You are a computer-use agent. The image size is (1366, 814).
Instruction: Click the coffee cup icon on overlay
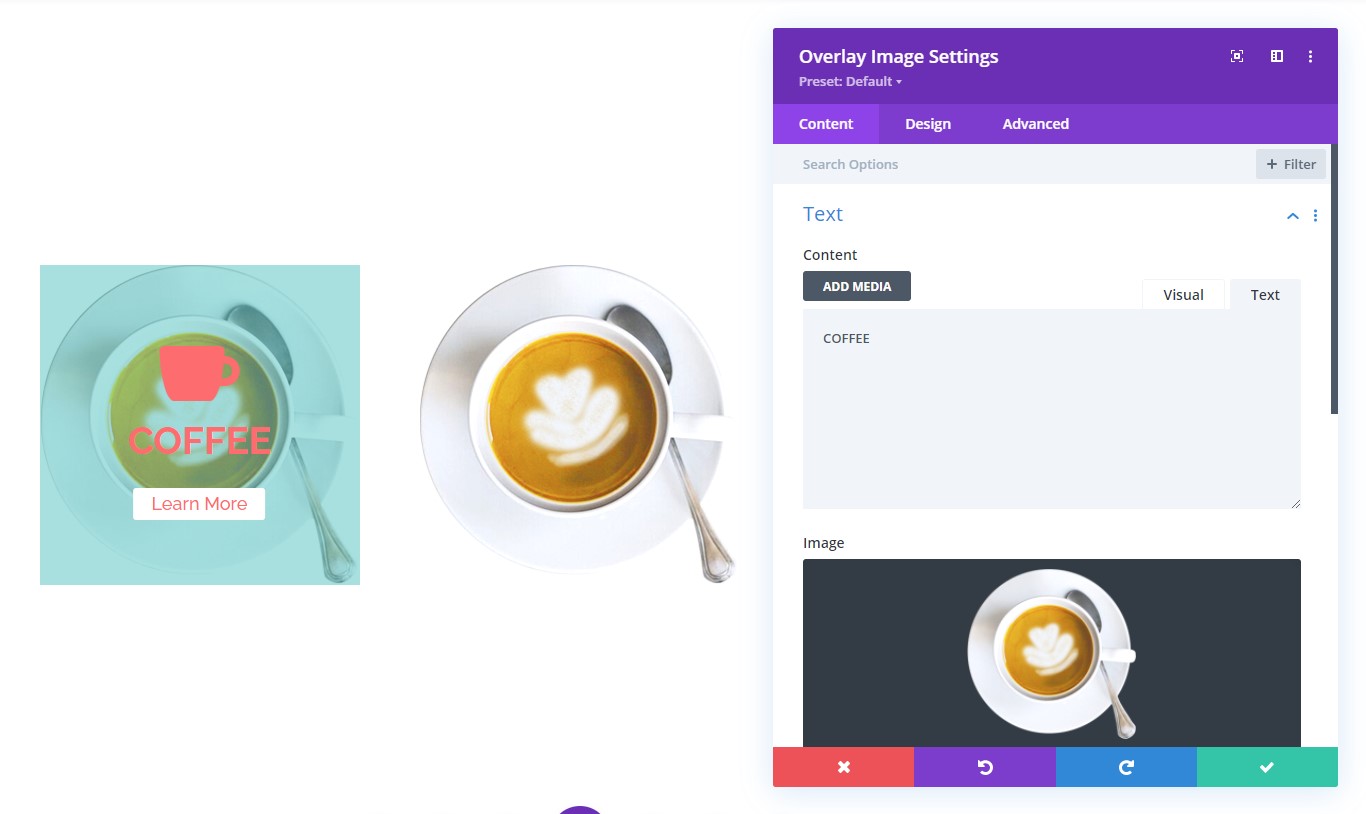coord(199,373)
